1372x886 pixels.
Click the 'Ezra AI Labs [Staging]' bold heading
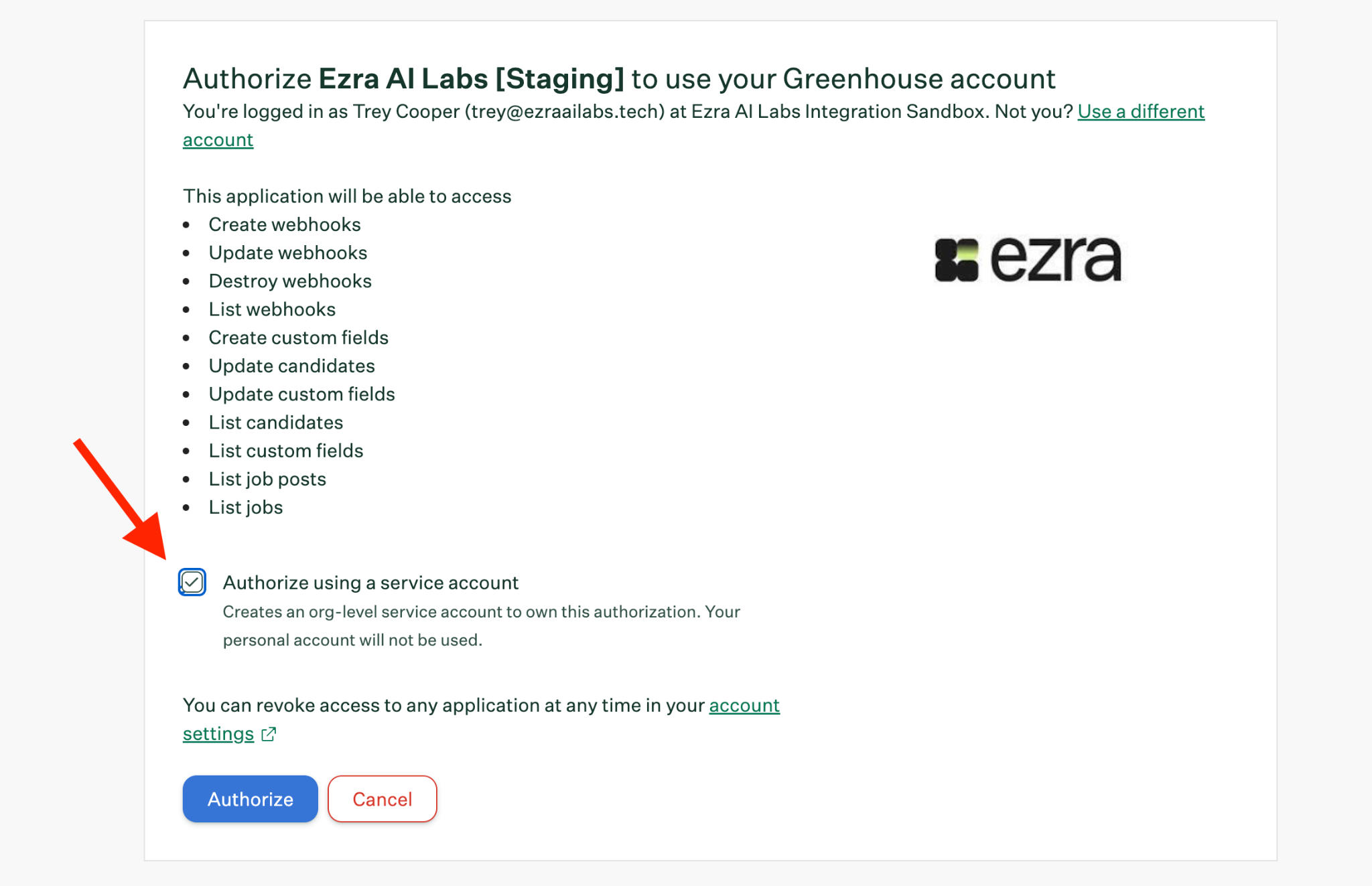click(471, 79)
